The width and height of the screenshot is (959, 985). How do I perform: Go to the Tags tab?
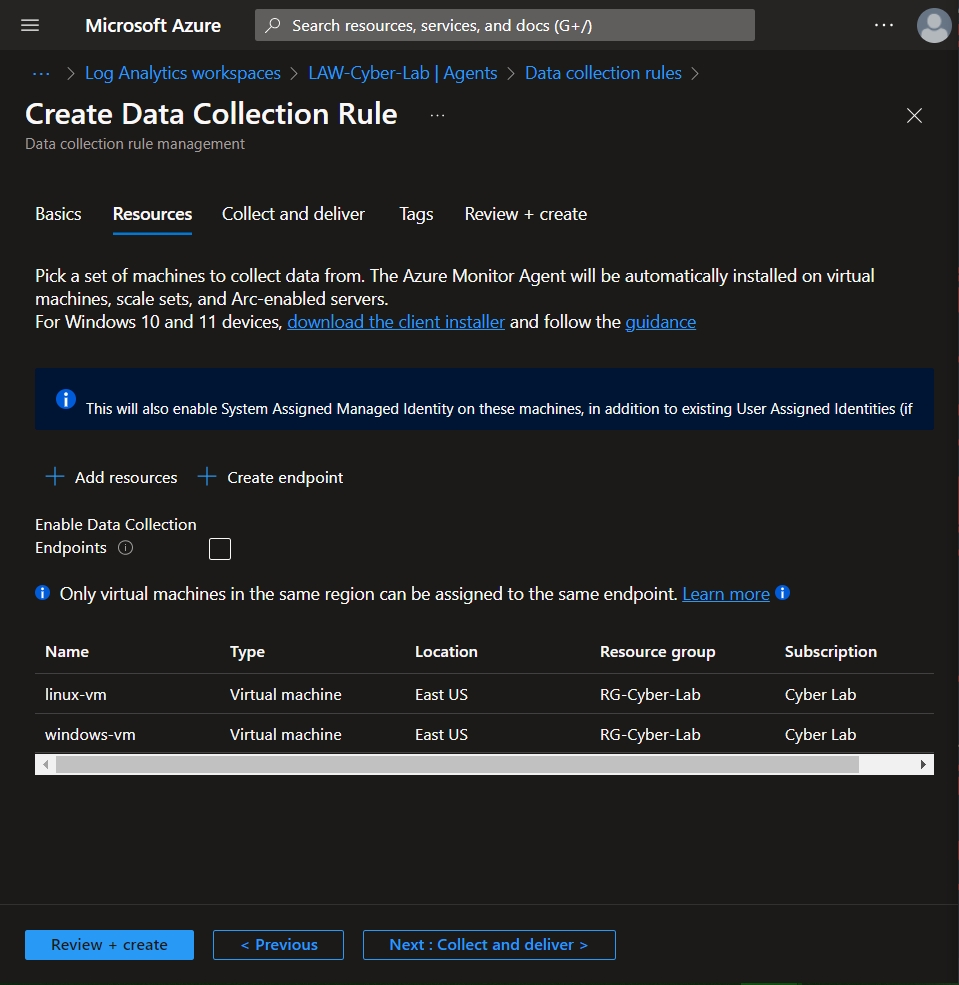[x=416, y=214]
